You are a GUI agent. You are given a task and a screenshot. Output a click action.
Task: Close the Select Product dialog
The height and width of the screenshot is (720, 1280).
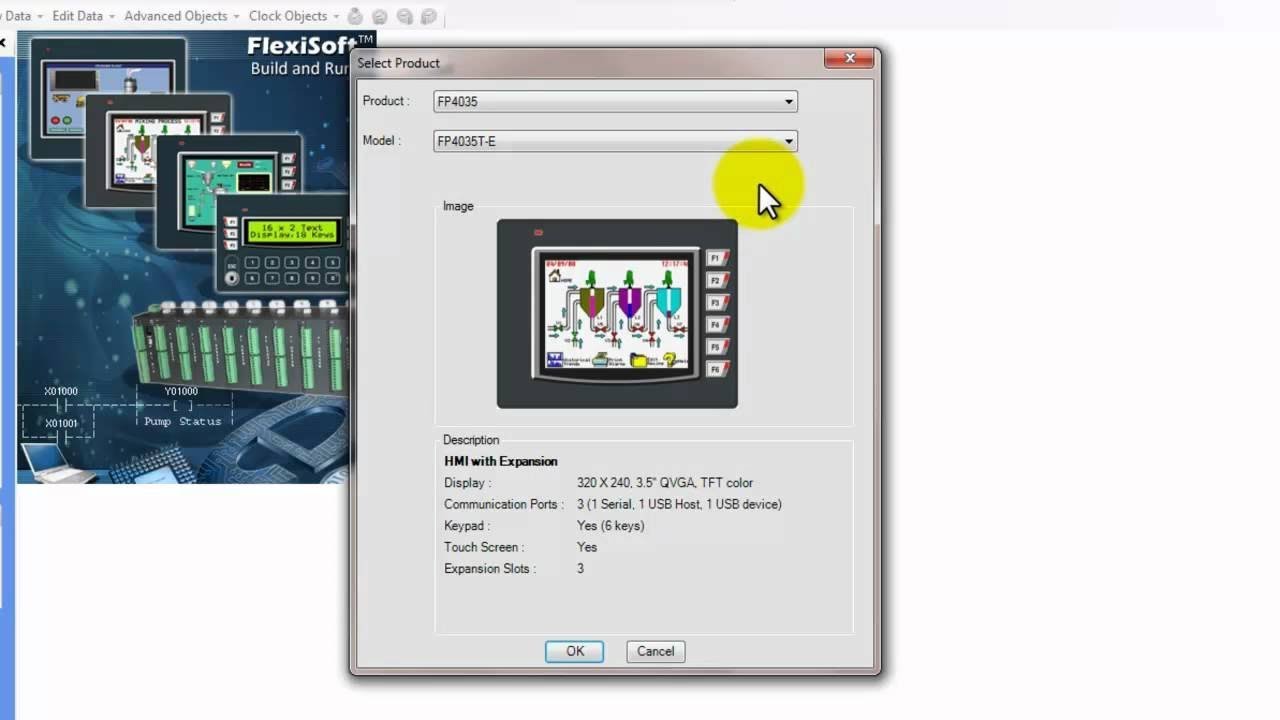tap(850, 58)
